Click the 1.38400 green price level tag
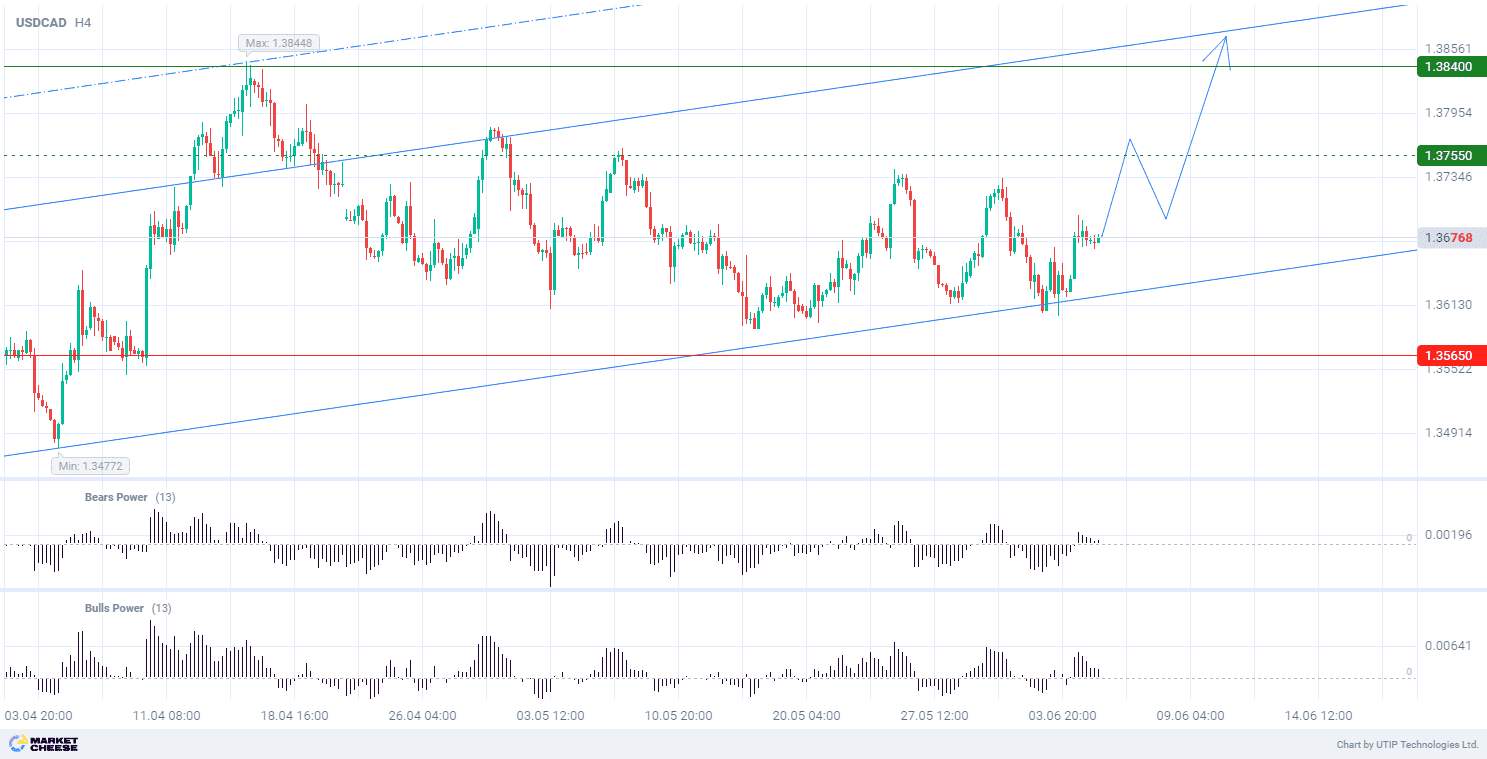This screenshot has width=1487, height=759. coord(1451,67)
